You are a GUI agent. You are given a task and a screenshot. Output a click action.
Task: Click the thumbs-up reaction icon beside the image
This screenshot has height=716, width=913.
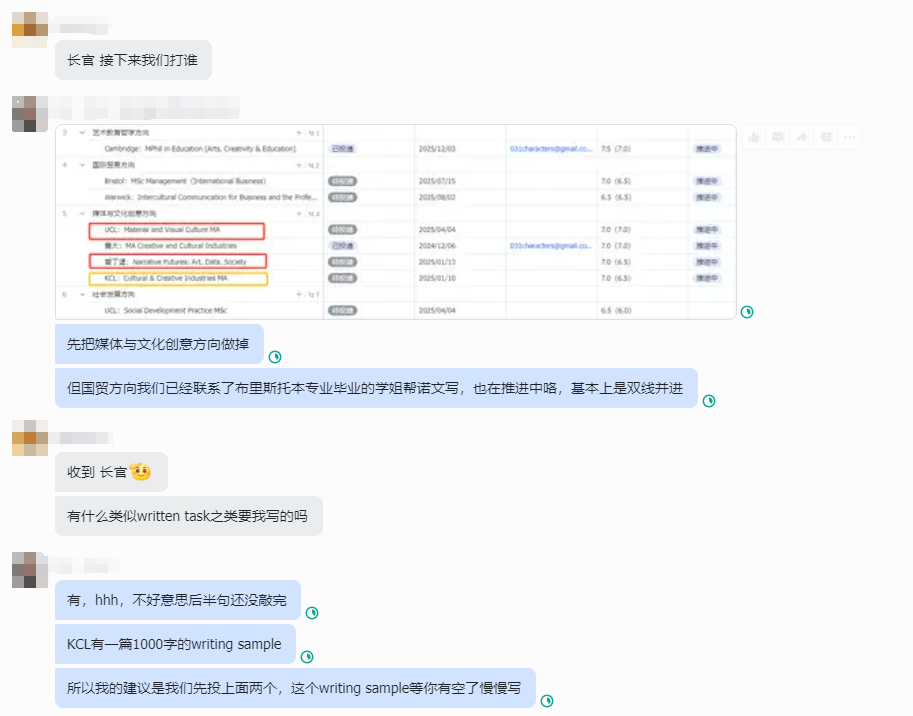[754, 137]
